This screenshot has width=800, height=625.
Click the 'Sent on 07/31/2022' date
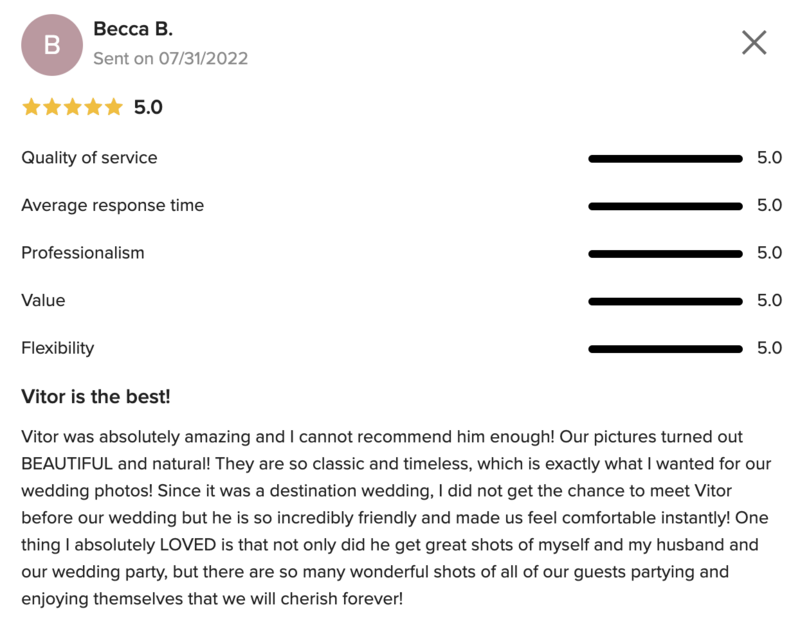click(170, 58)
